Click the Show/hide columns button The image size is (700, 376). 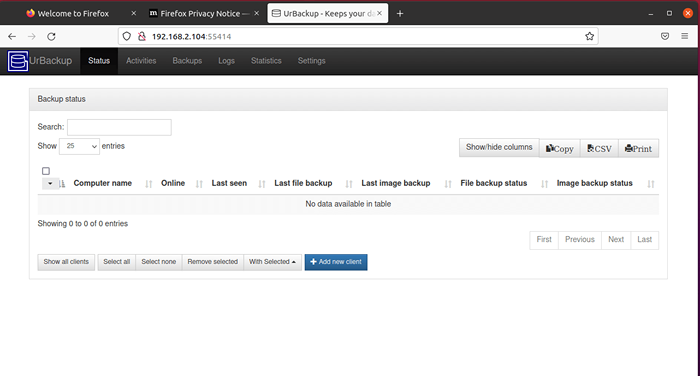[499, 147]
